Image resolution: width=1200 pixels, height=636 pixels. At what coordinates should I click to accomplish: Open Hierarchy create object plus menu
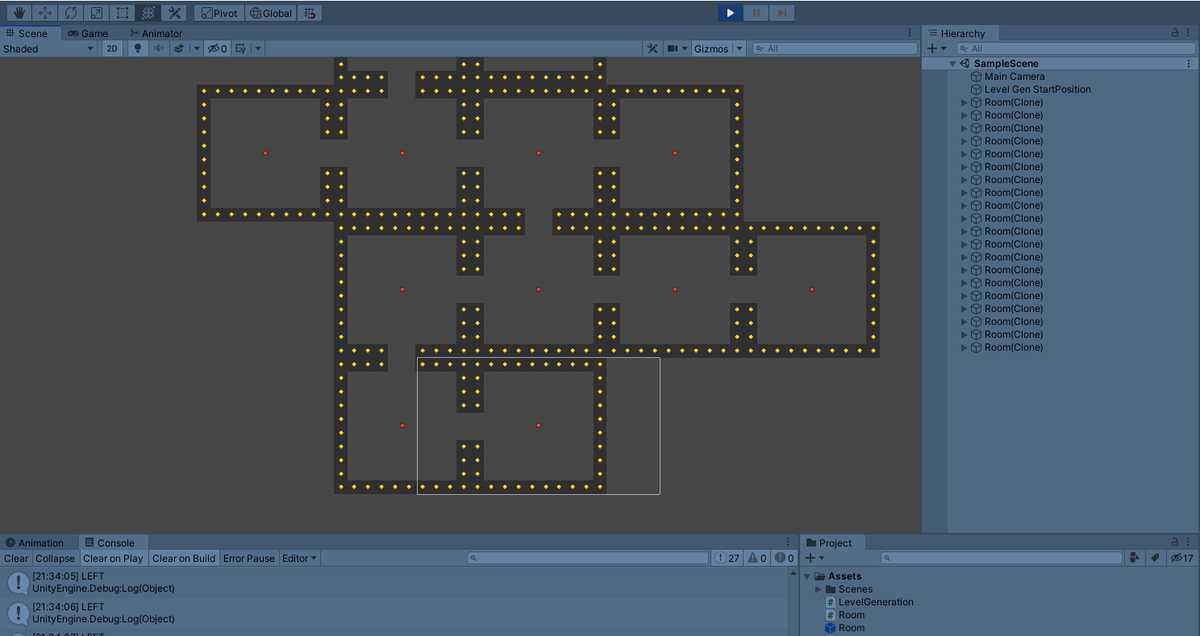[936, 48]
